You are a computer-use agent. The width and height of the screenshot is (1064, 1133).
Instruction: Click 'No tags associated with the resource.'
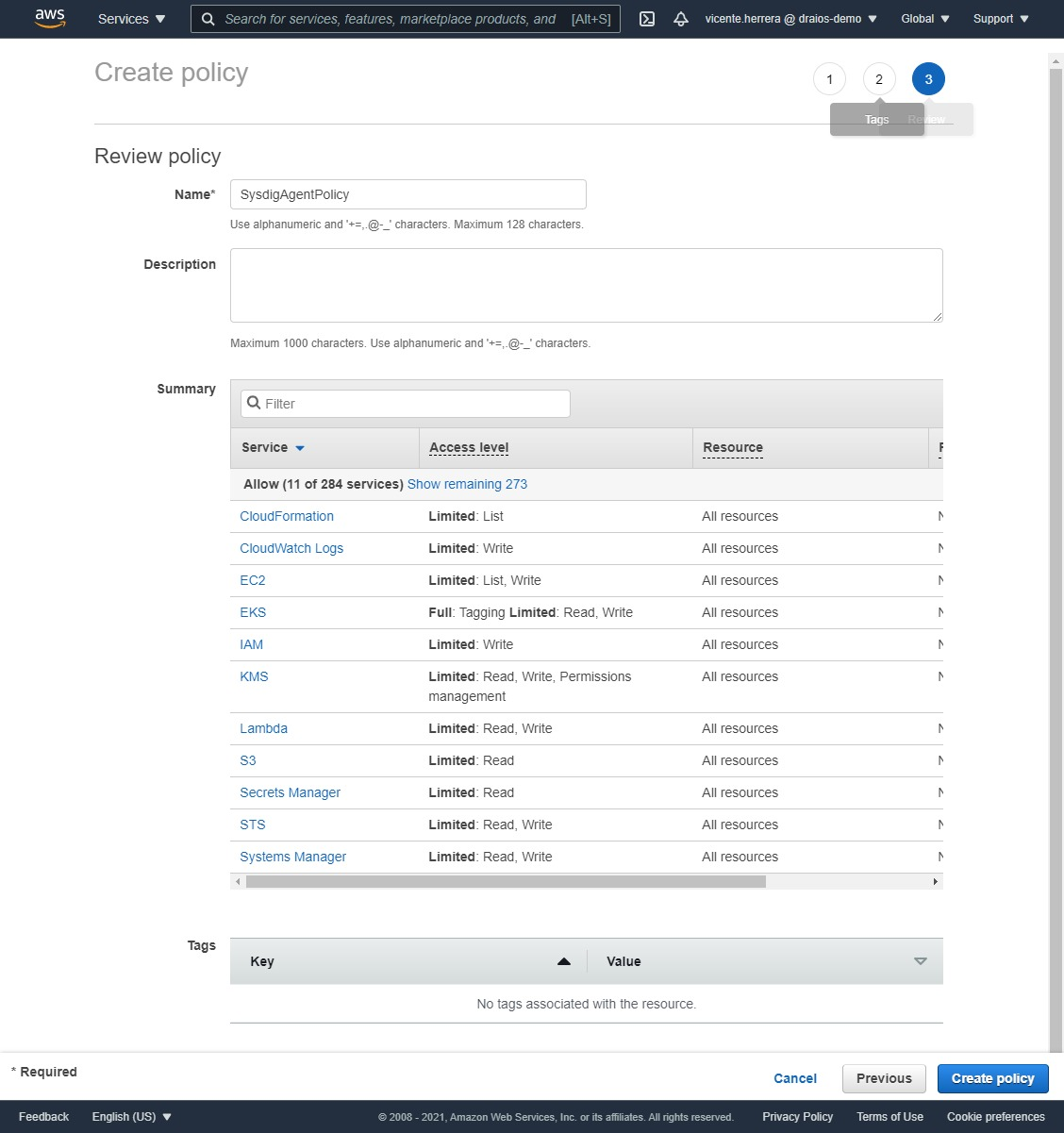click(x=587, y=1004)
